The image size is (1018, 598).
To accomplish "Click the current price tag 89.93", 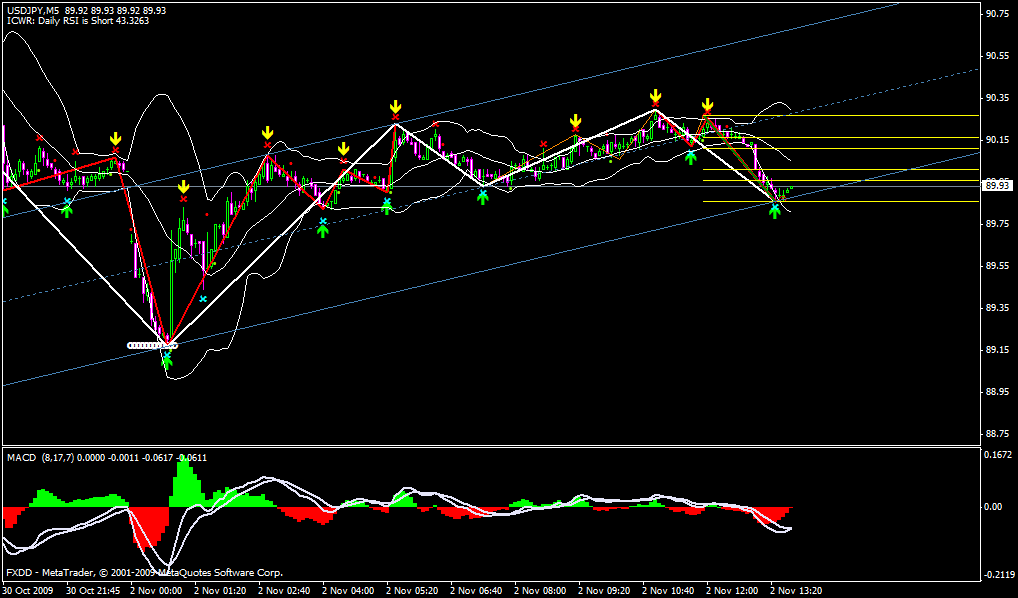I will (996, 185).
